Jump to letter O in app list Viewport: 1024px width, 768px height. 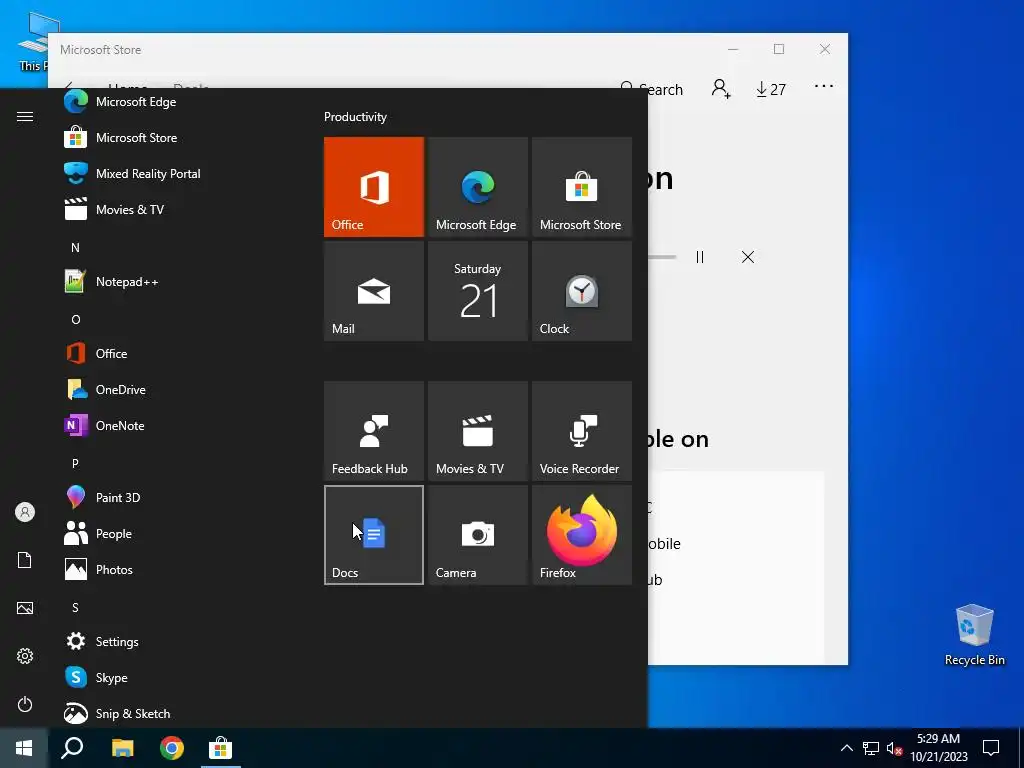coord(75,319)
